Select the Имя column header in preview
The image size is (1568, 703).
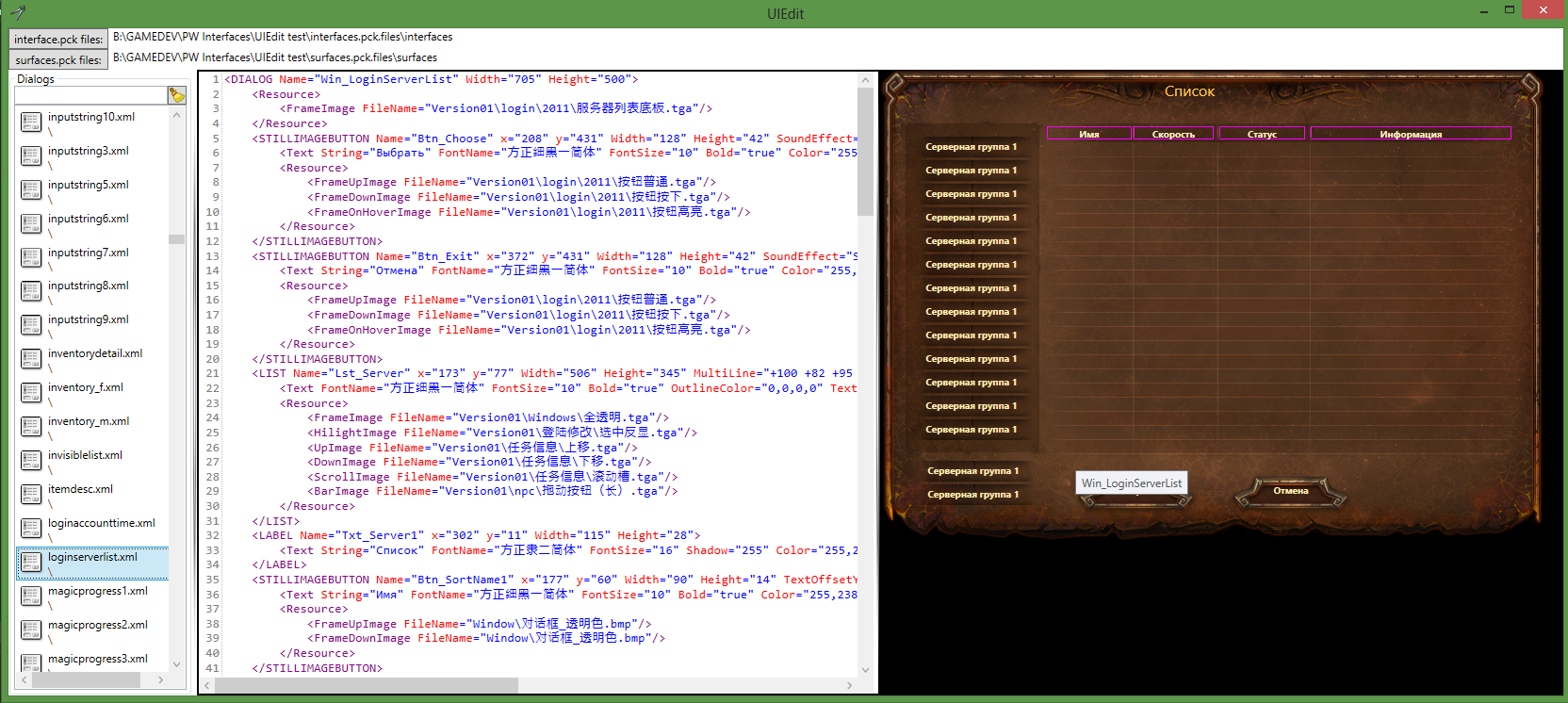[x=1088, y=134]
